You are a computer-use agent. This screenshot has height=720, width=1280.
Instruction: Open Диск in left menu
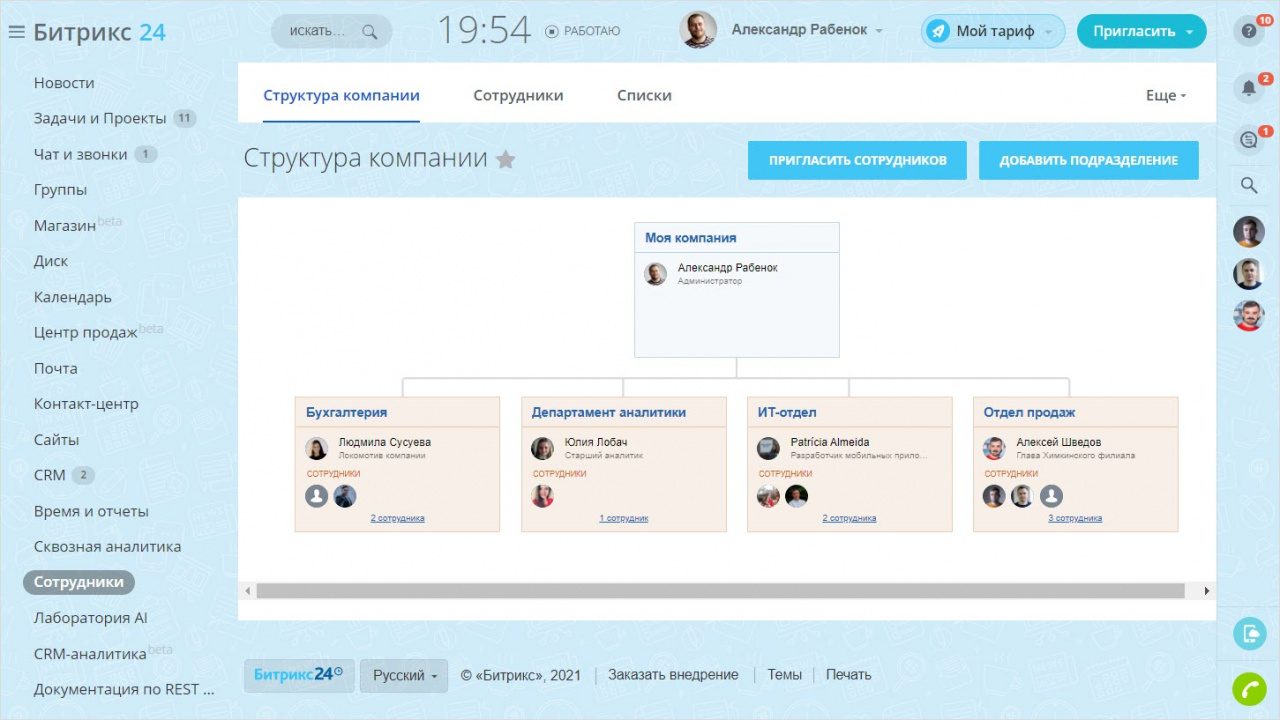pos(51,261)
